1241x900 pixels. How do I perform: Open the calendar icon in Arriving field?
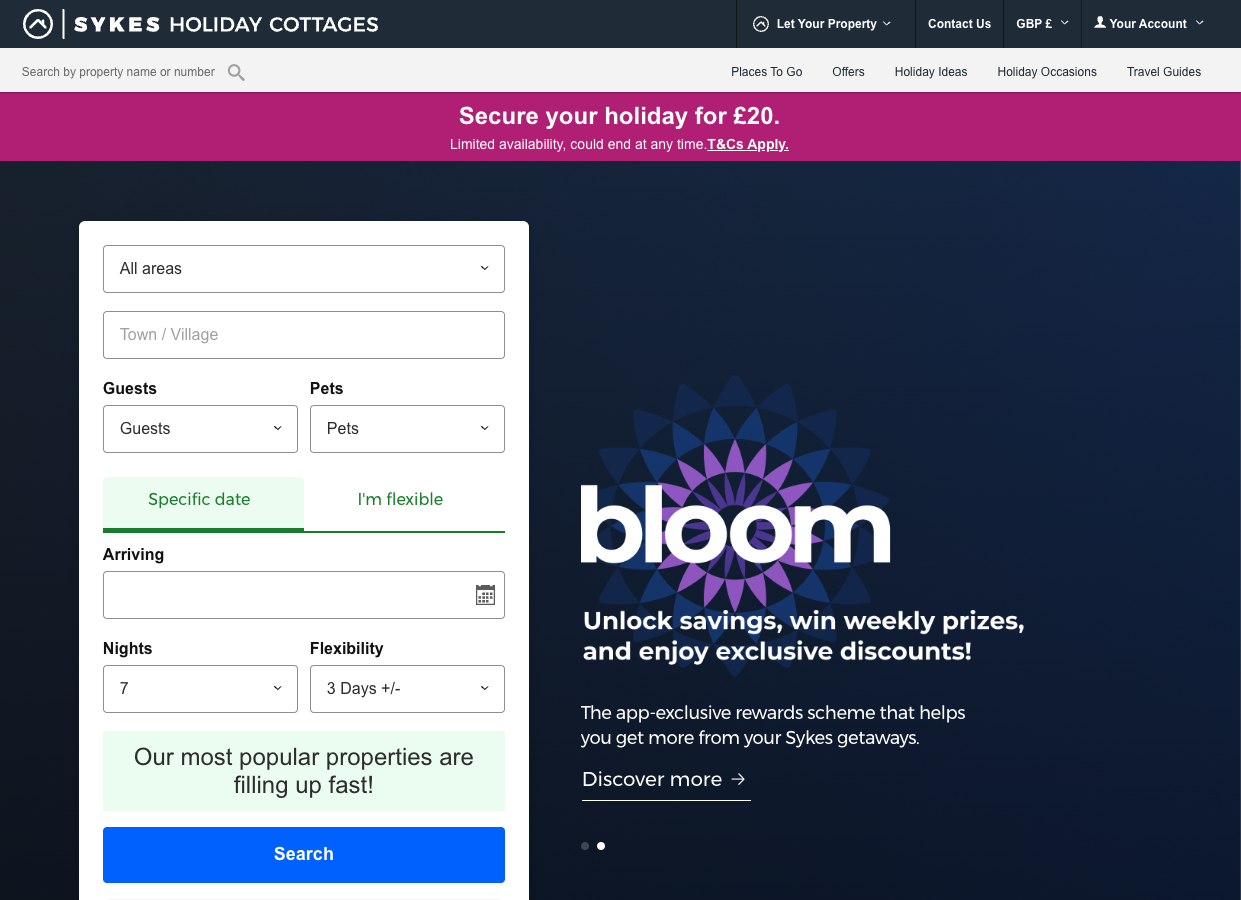pos(485,595)
